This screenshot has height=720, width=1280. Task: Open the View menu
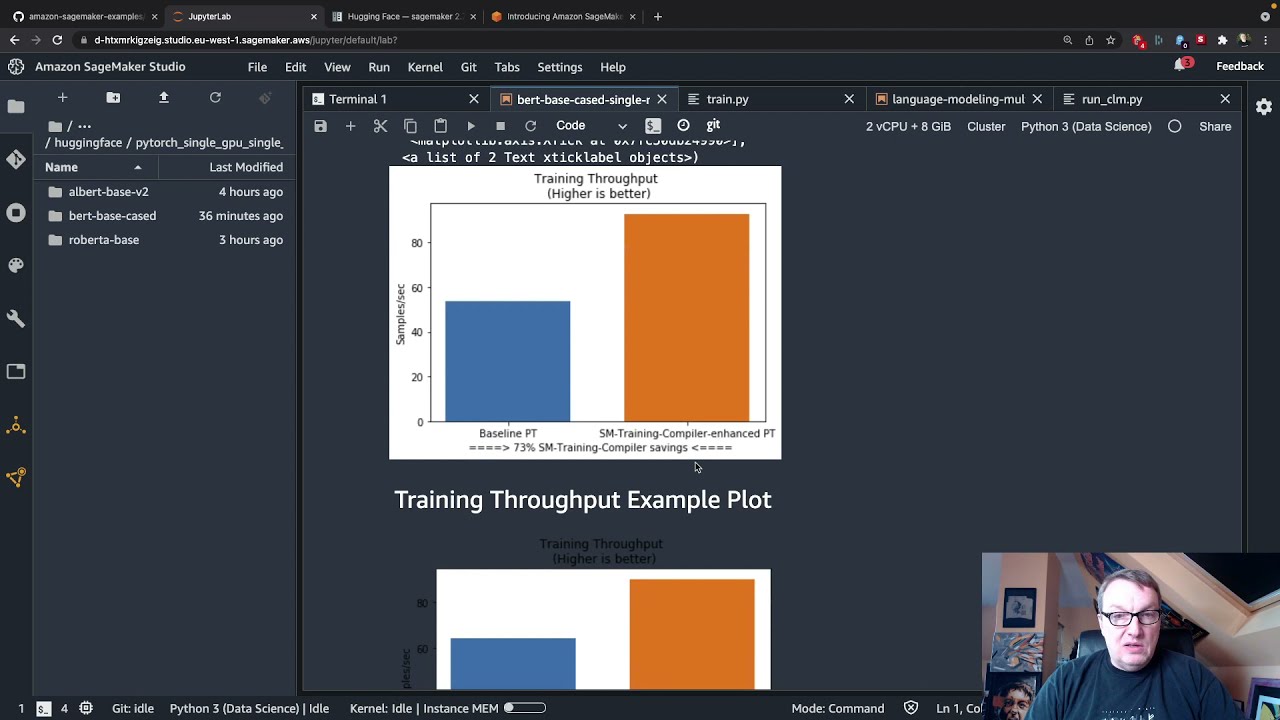coord(337,67)
